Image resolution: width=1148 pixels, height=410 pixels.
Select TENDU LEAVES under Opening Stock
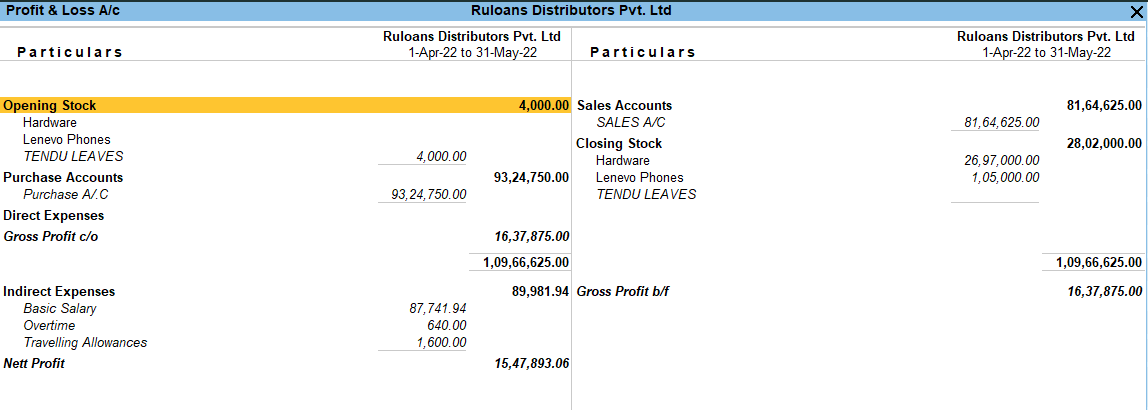73,156
